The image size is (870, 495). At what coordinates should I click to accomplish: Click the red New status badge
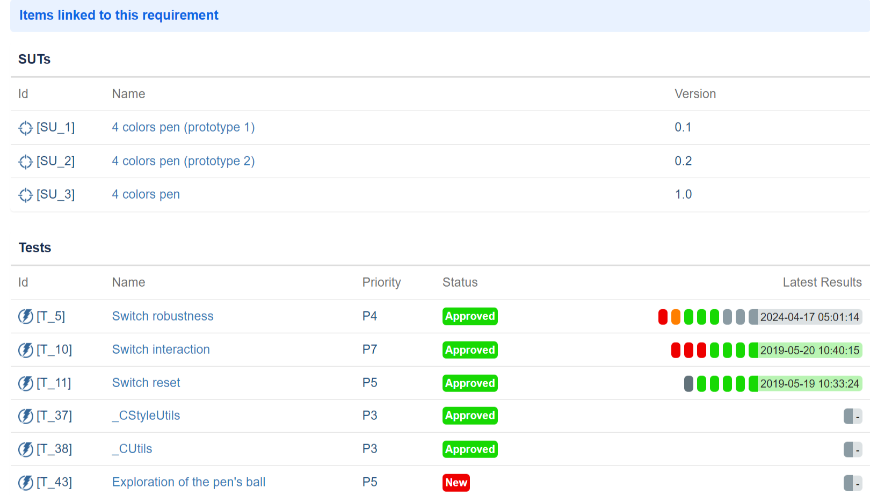pyautogui.click(x=456, y=482)
